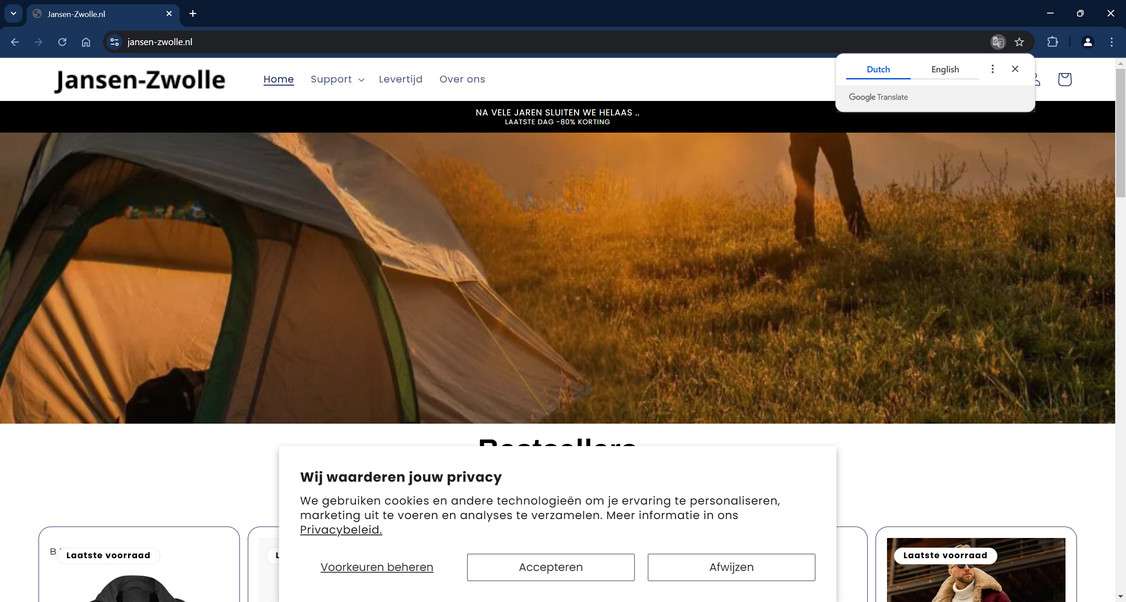Open the tab search chevron

13,13
